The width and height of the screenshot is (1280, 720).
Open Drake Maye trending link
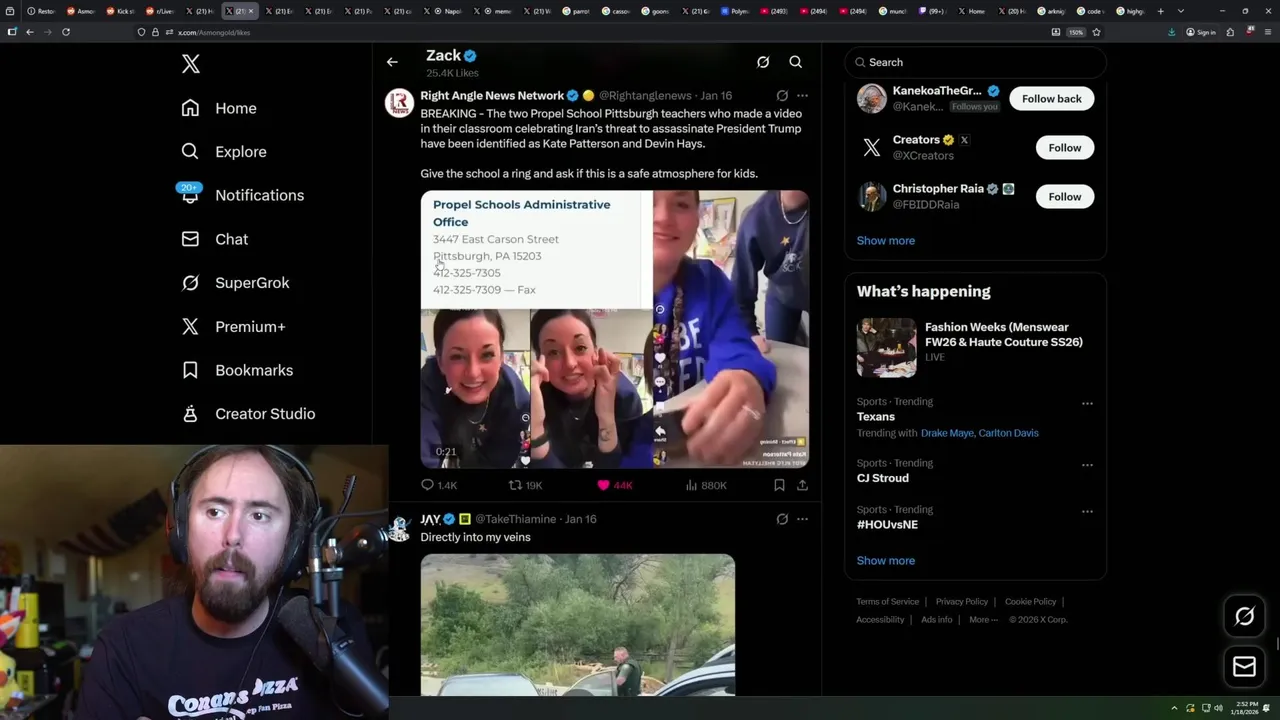(x=946, y=433)
